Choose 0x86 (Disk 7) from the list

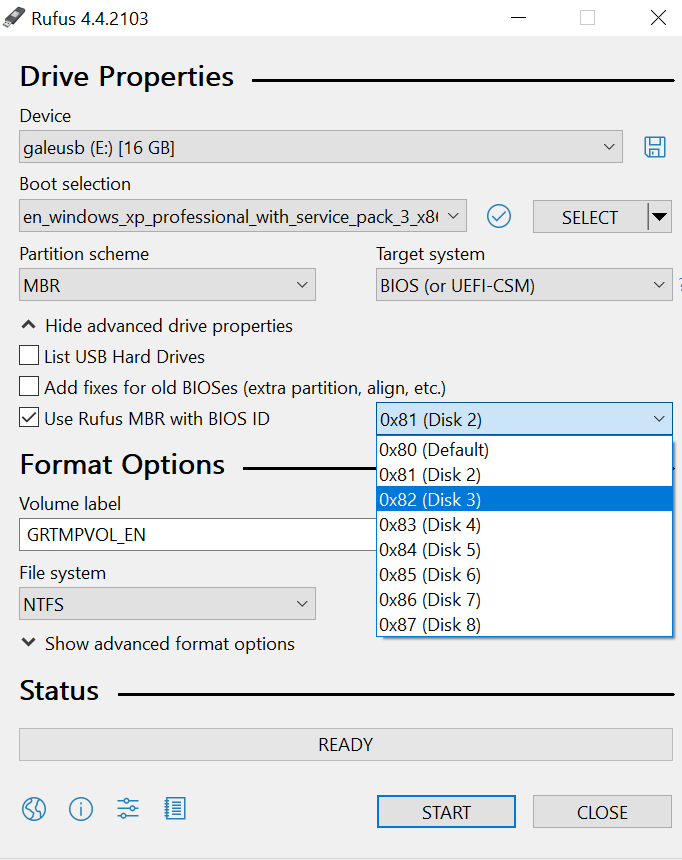click(x=524, y=599)
